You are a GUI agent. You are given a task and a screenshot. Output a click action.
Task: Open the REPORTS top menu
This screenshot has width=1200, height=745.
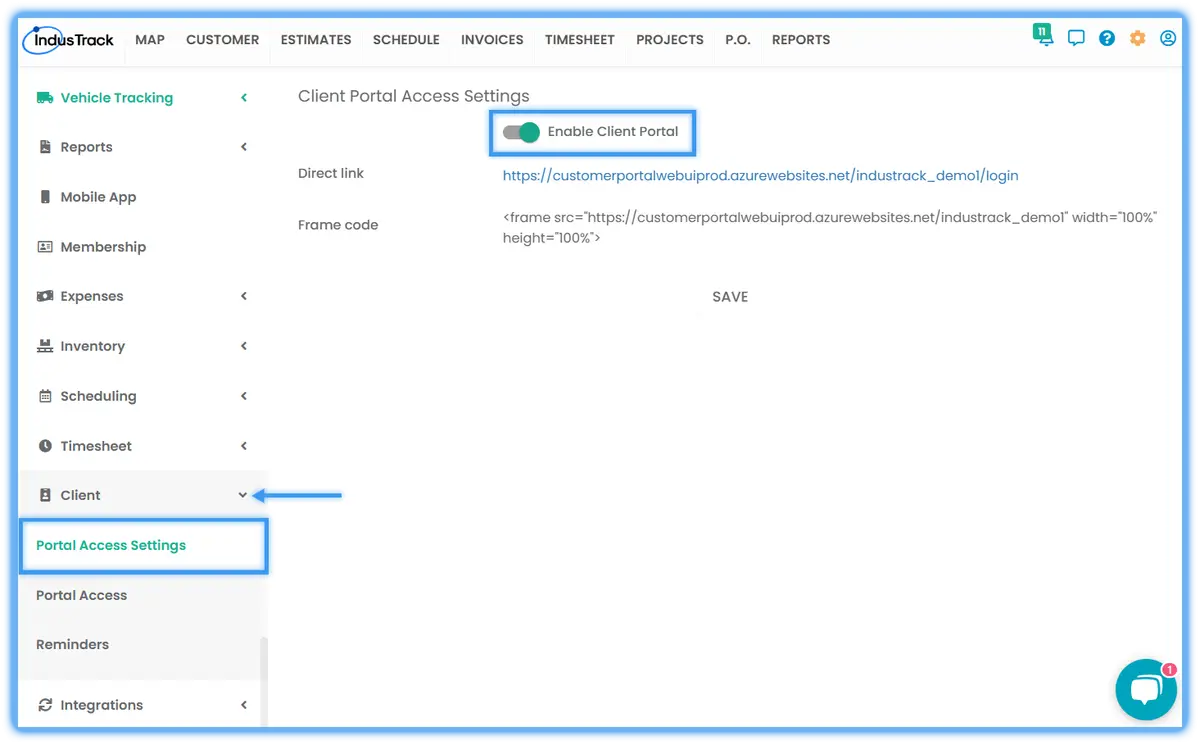click(801, 40)
